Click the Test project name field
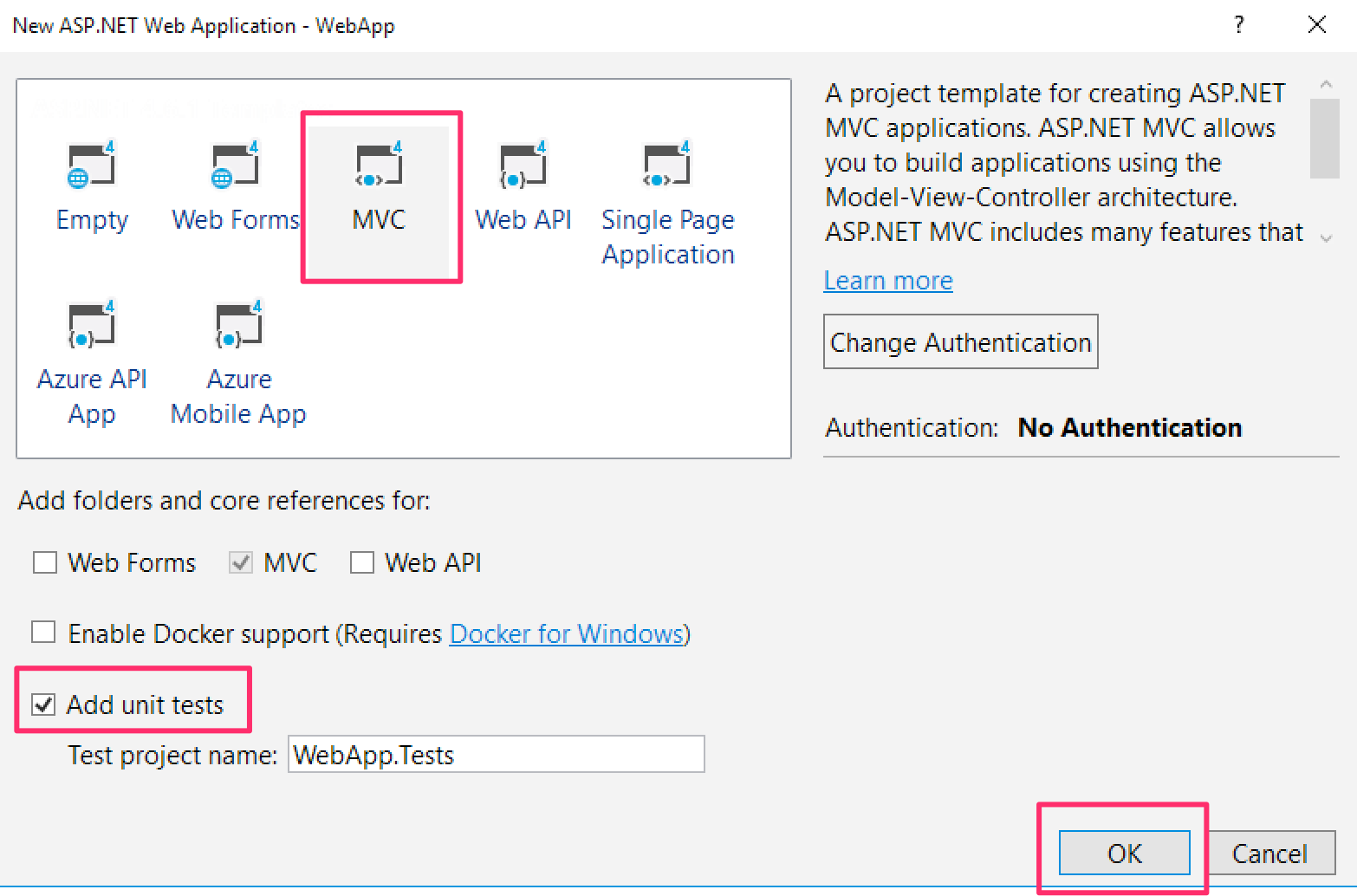This screenshot has height=896, width=1357. click(497, 754)
